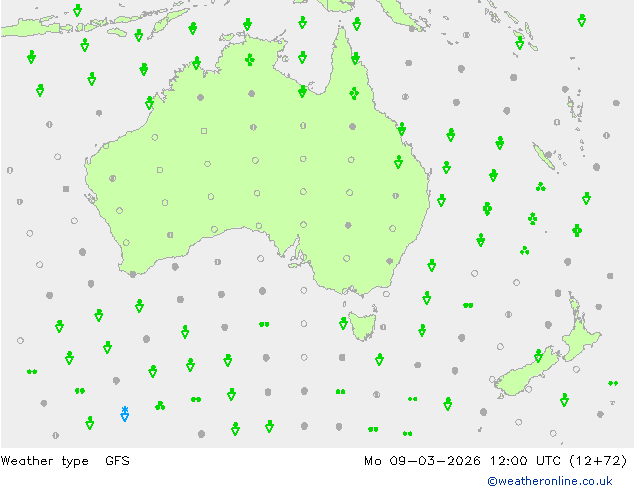Open the weatheronline.co.uk copyright link

coord(550,481)
